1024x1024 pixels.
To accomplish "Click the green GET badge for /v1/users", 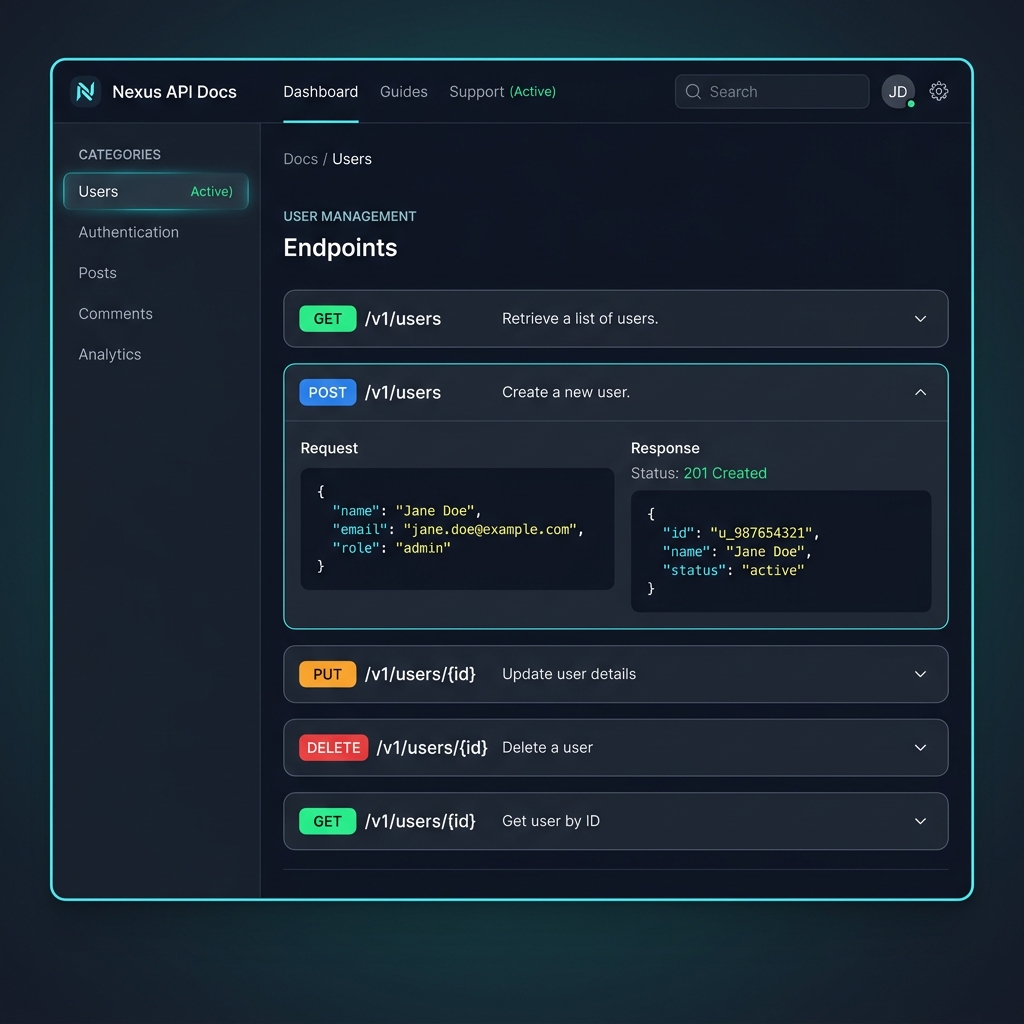I will tap(327, 319).
